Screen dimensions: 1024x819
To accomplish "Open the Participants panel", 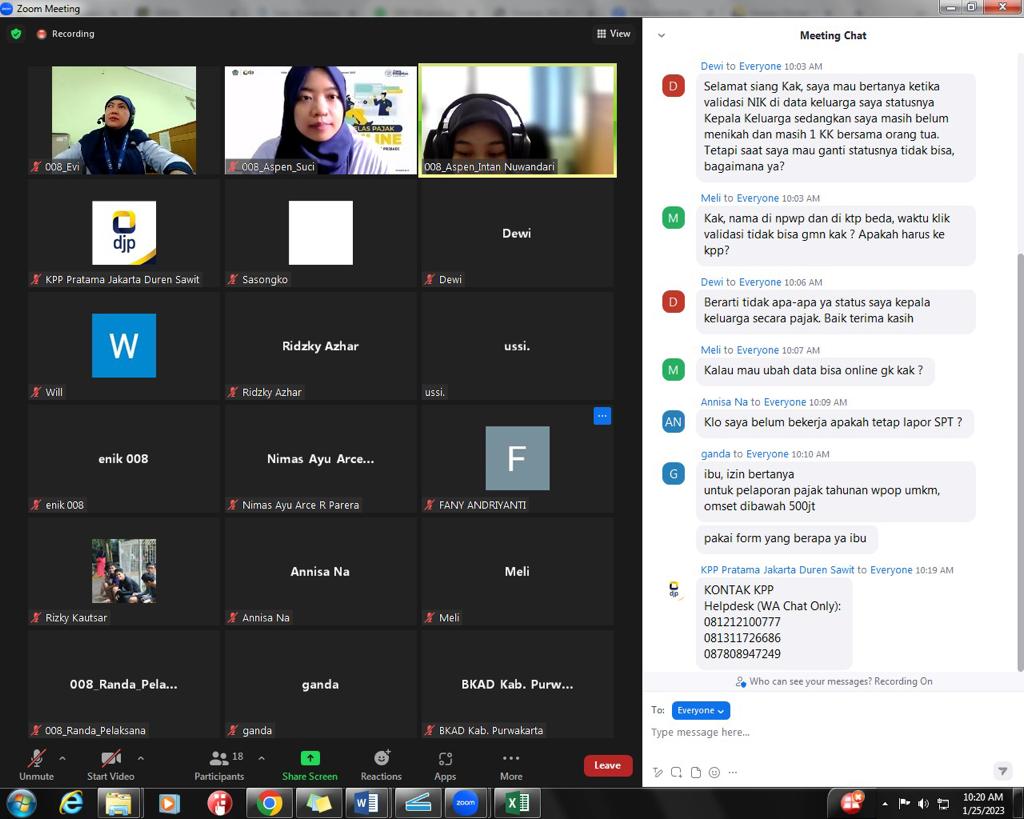I will (219, 765).
